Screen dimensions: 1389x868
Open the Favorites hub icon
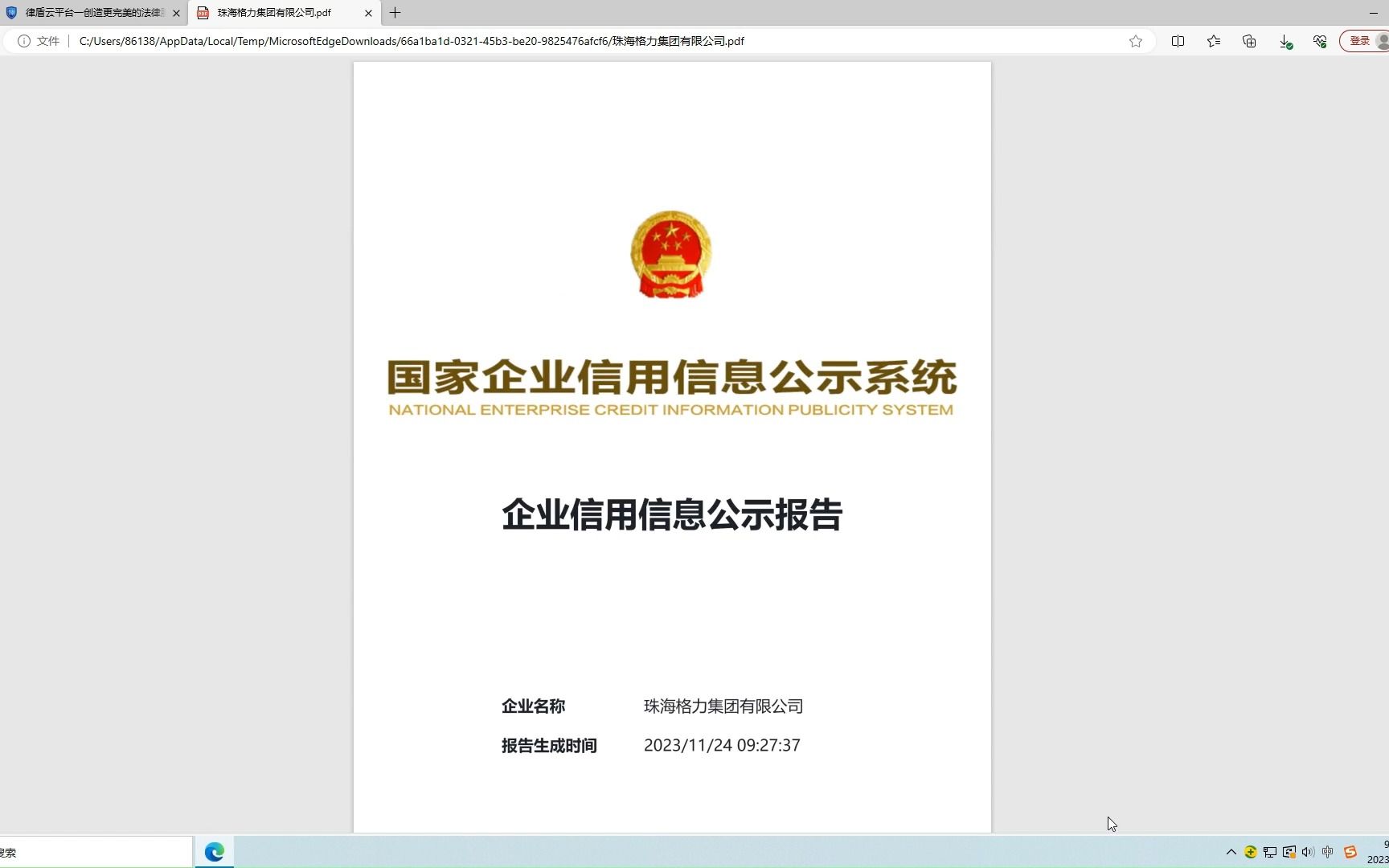pyautogui.click(x=1214, y=41)
